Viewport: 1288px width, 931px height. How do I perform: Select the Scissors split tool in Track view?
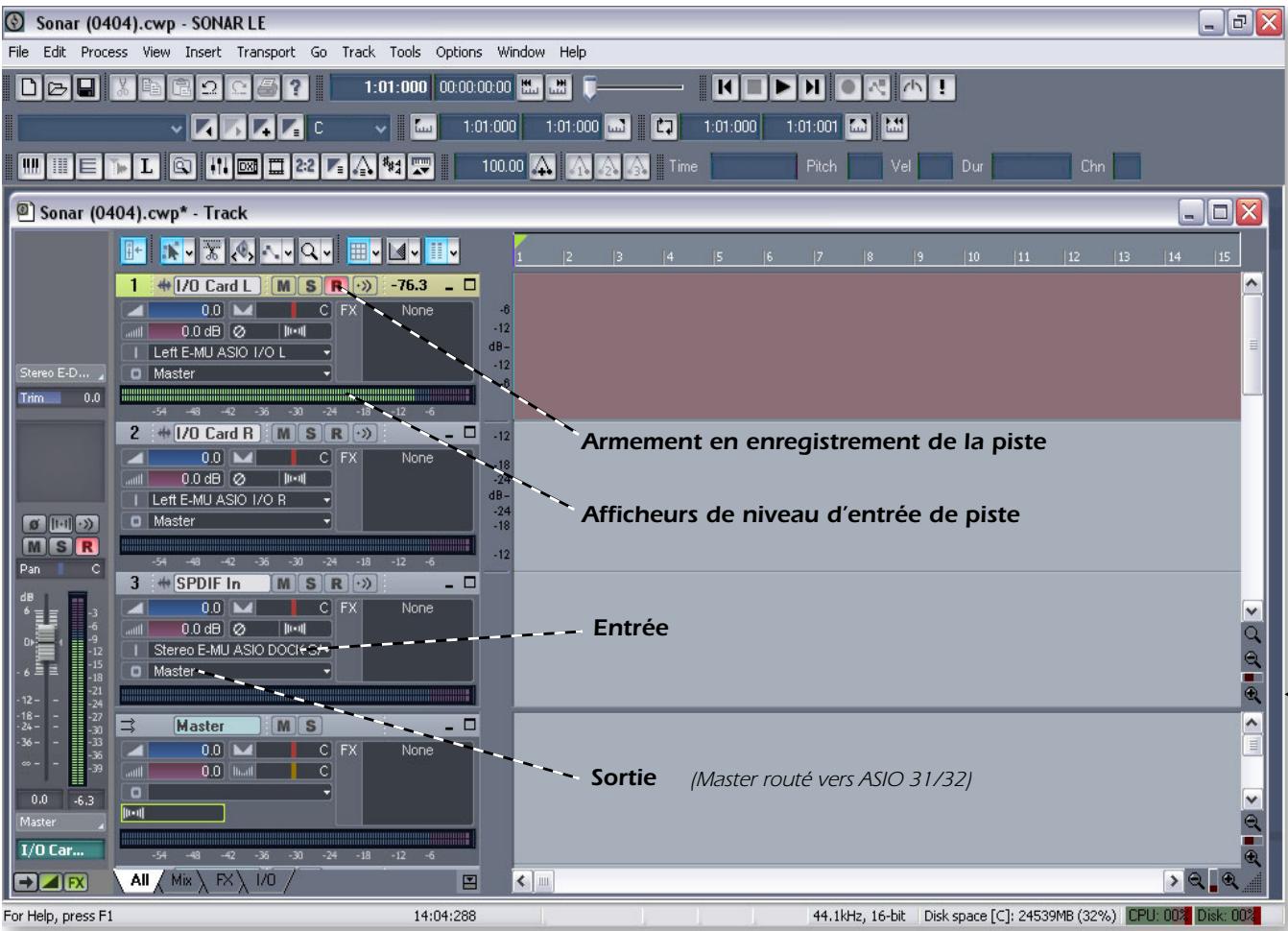click(x=212, y=251)
